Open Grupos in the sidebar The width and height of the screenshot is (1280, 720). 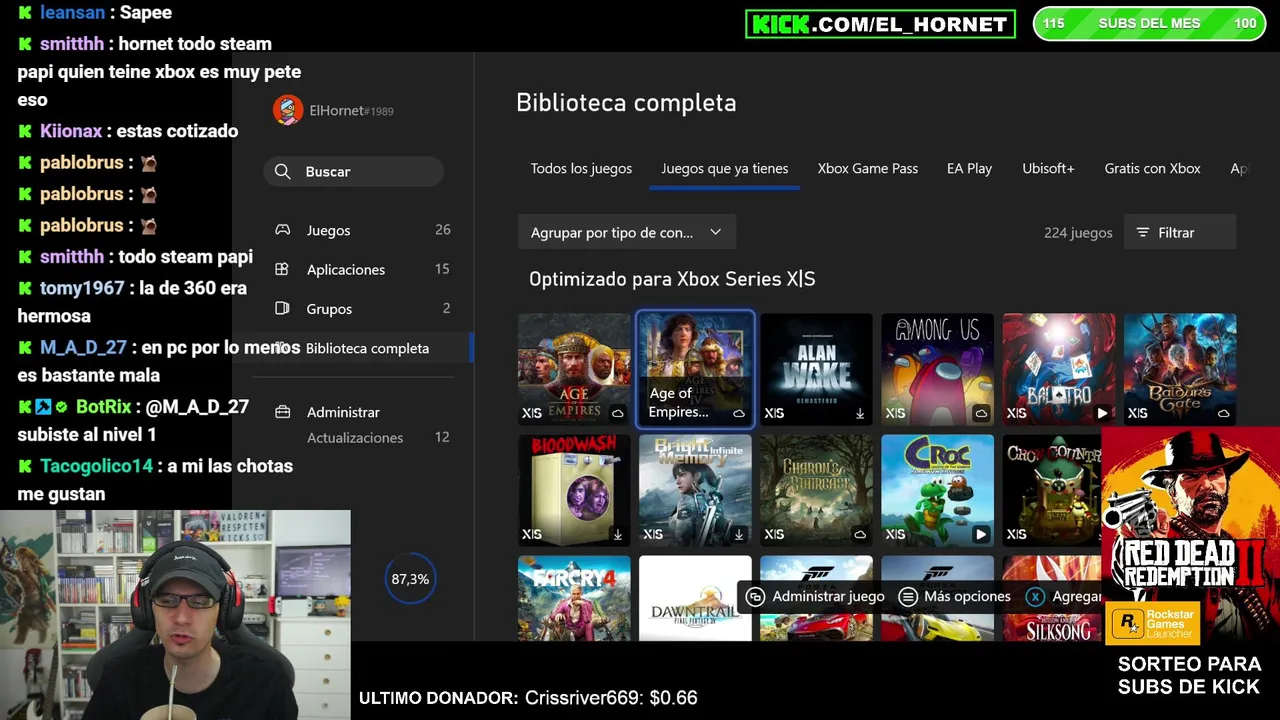[362, 308]
